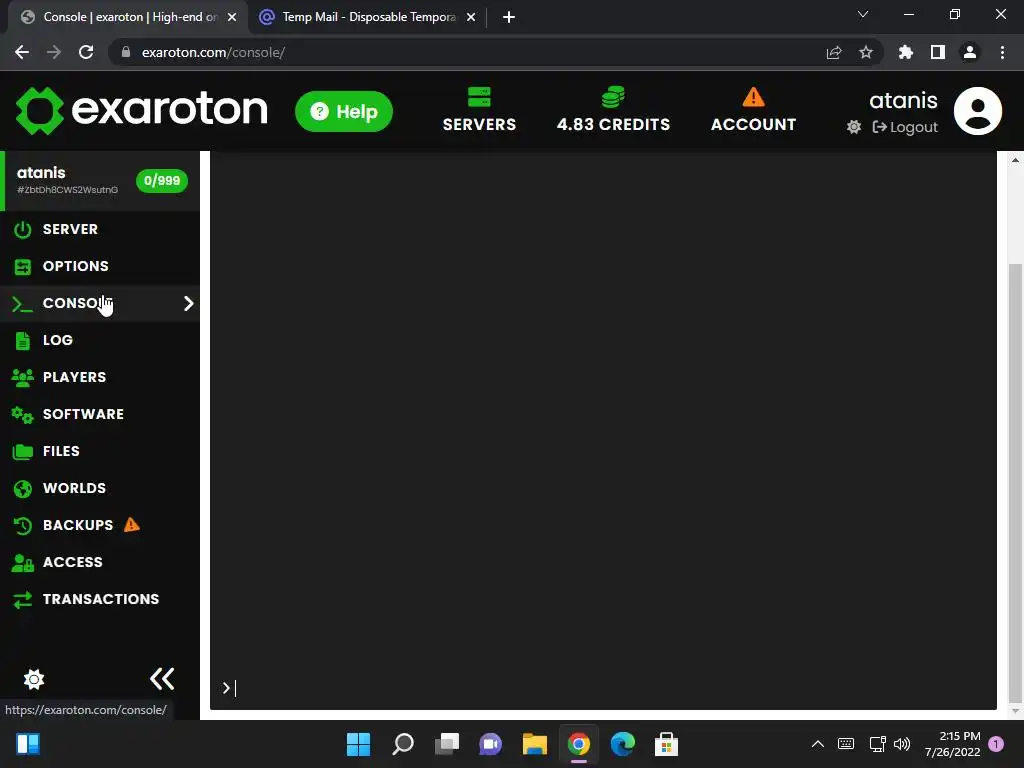The width and height of the screenshot is (1024, 768).
Task: Open the green Help button
Action: (344, 112)
